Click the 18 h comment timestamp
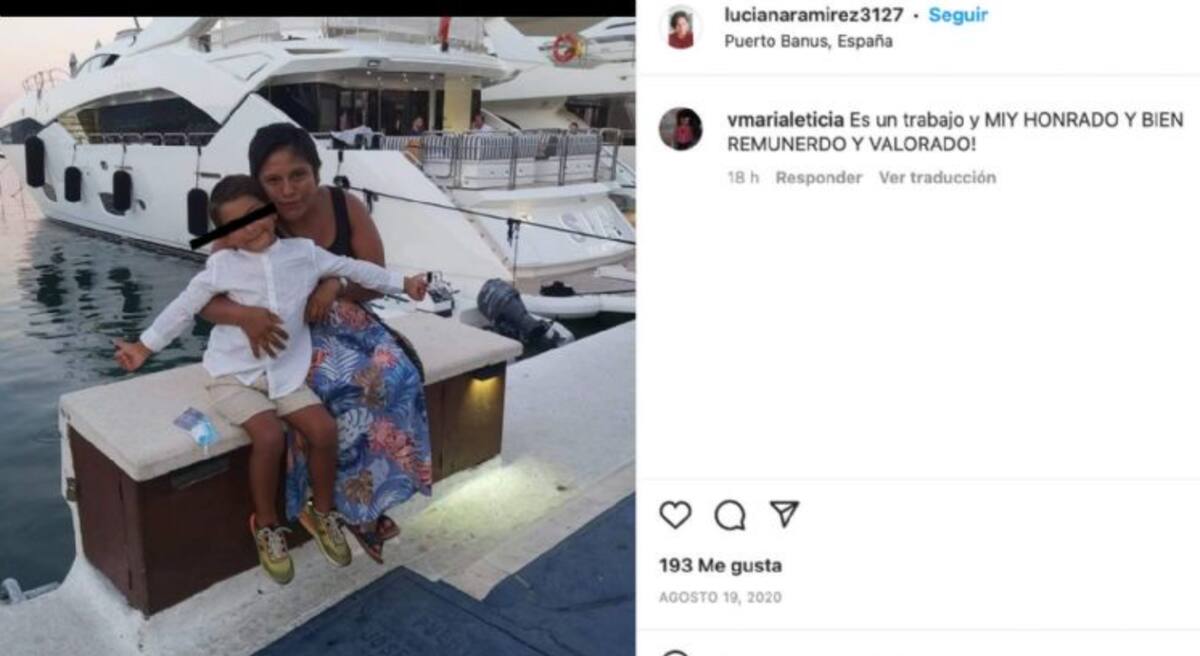Viewport: 1200px width, 656px height. pyautogui.click(x=743, y=178)
